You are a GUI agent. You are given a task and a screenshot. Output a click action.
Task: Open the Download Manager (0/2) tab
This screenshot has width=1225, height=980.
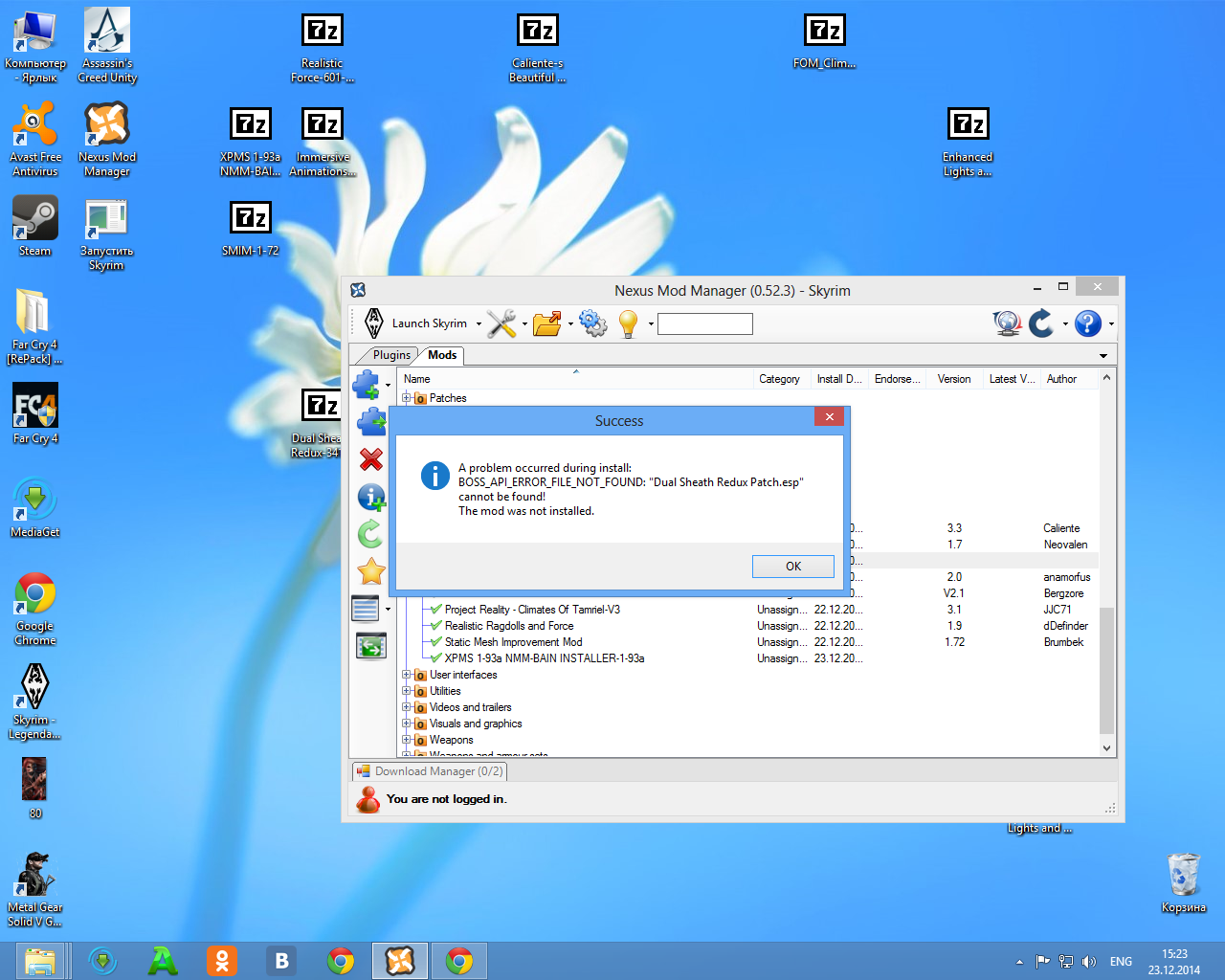click(430, 771)
